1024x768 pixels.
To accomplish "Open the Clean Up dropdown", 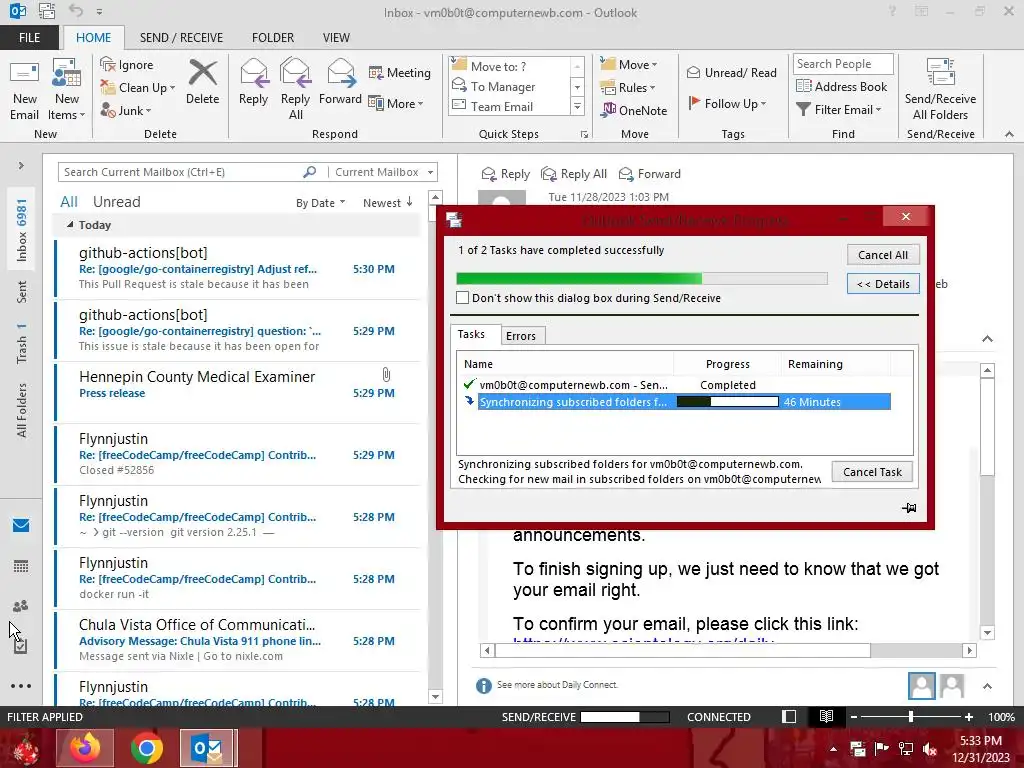I will coord(138,88).
